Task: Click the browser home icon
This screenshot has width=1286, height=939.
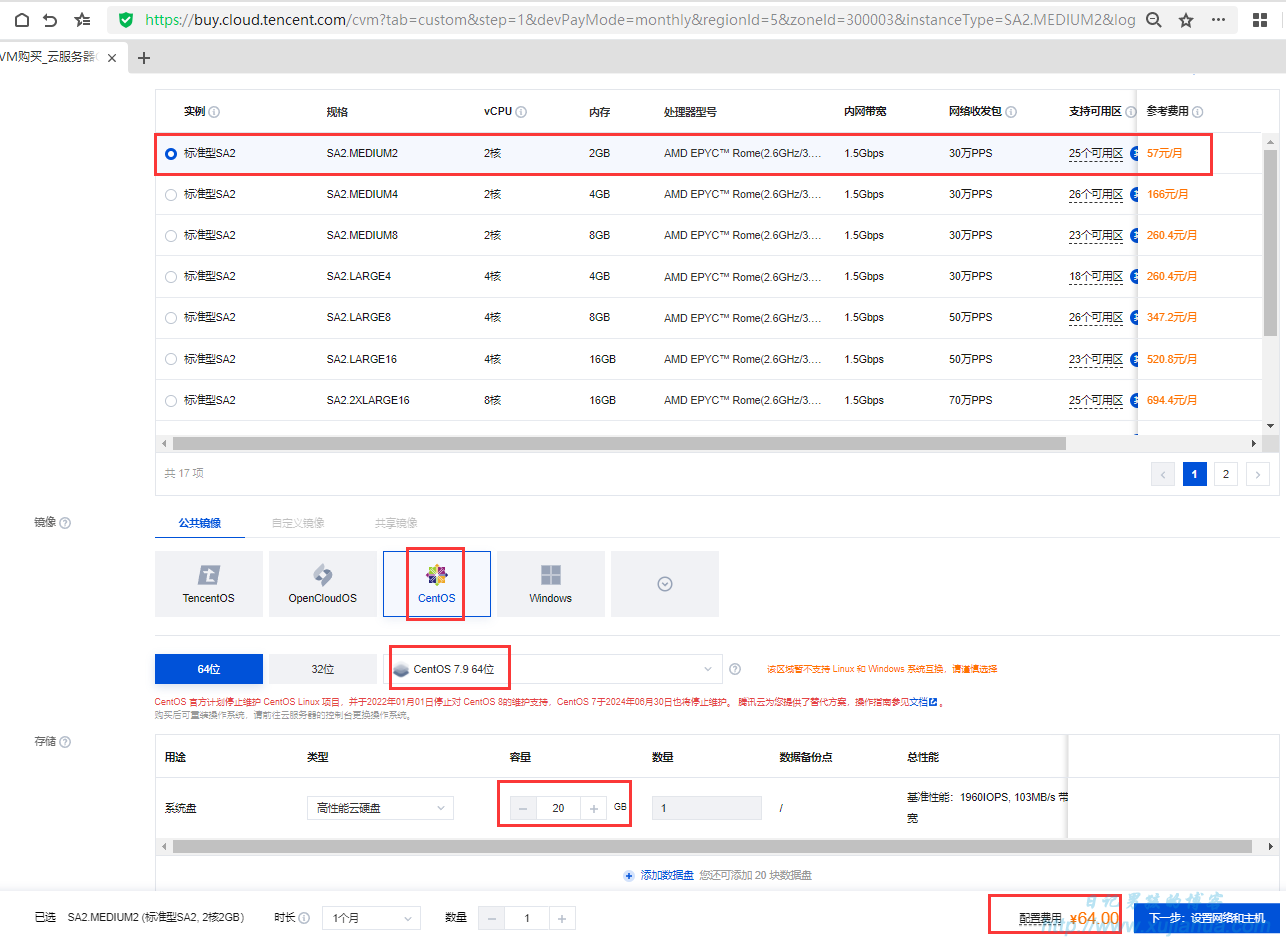Action: 21,19
